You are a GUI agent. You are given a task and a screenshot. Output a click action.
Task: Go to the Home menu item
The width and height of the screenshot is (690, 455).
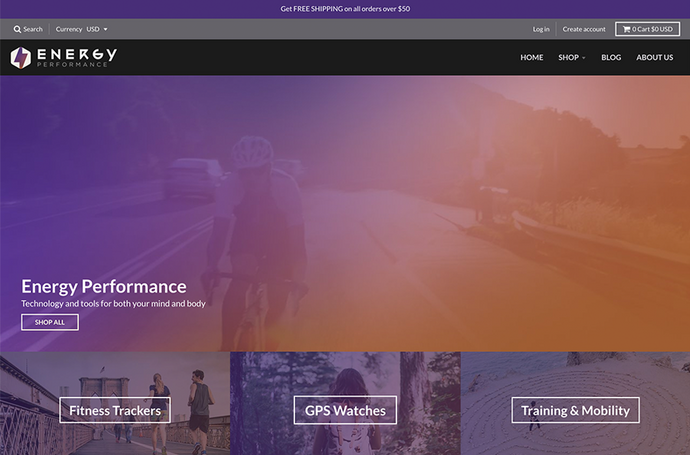tap(532, 58)
